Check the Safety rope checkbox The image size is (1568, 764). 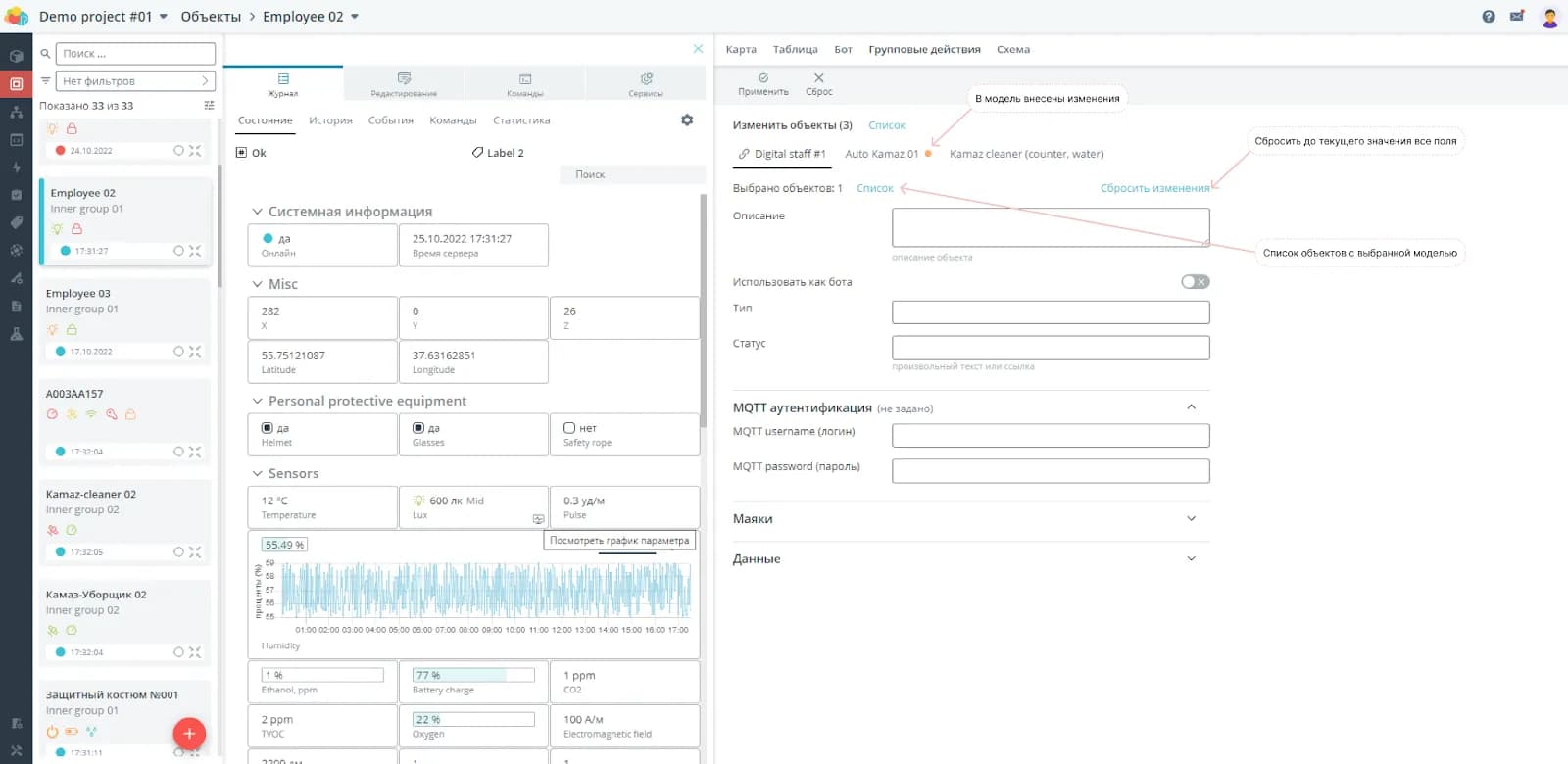click(569, 428)
